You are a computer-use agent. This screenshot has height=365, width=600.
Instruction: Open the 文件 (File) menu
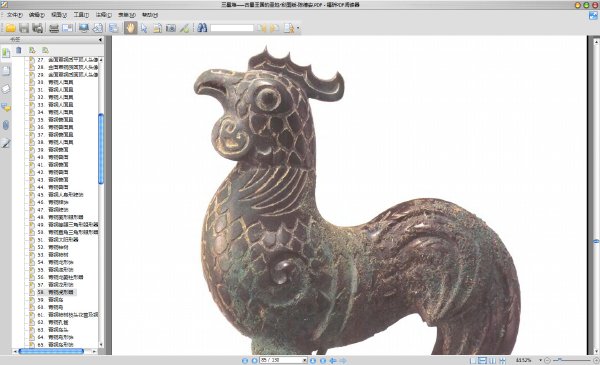tap(14, 15)
